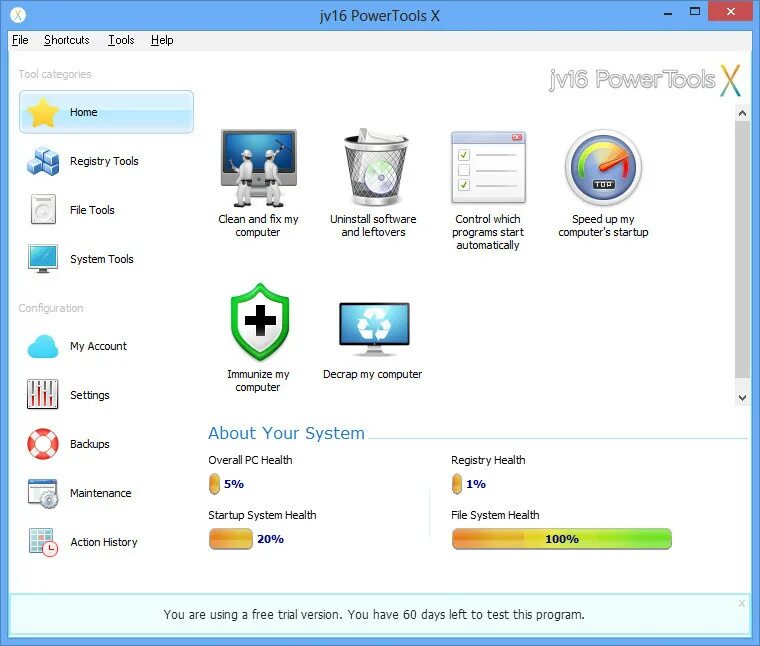This screenshot has height=646, width=760.
Task: Click the 'Overall PC Health' label
Action: (250, 460)
